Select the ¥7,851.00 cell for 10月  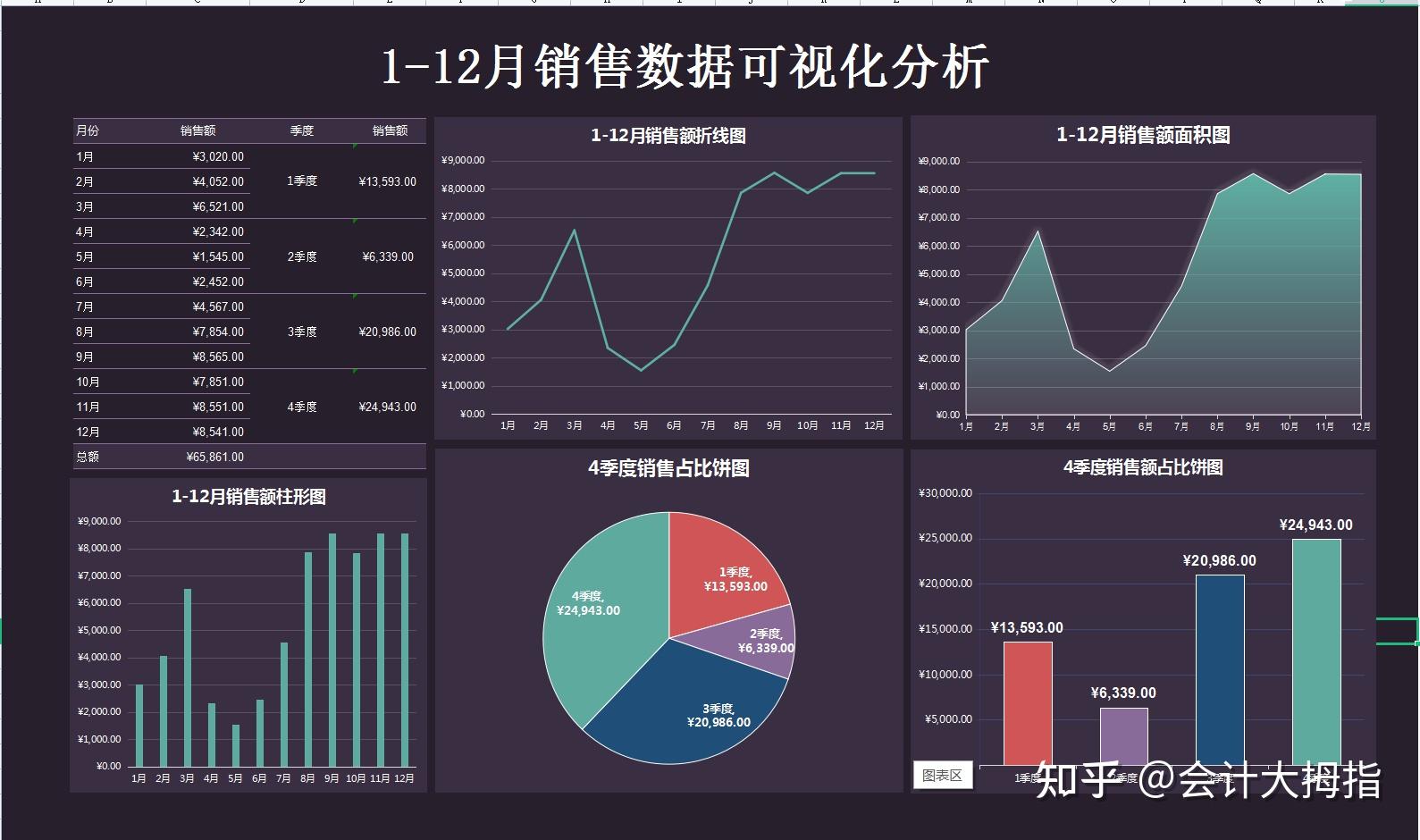coord(218,382)
